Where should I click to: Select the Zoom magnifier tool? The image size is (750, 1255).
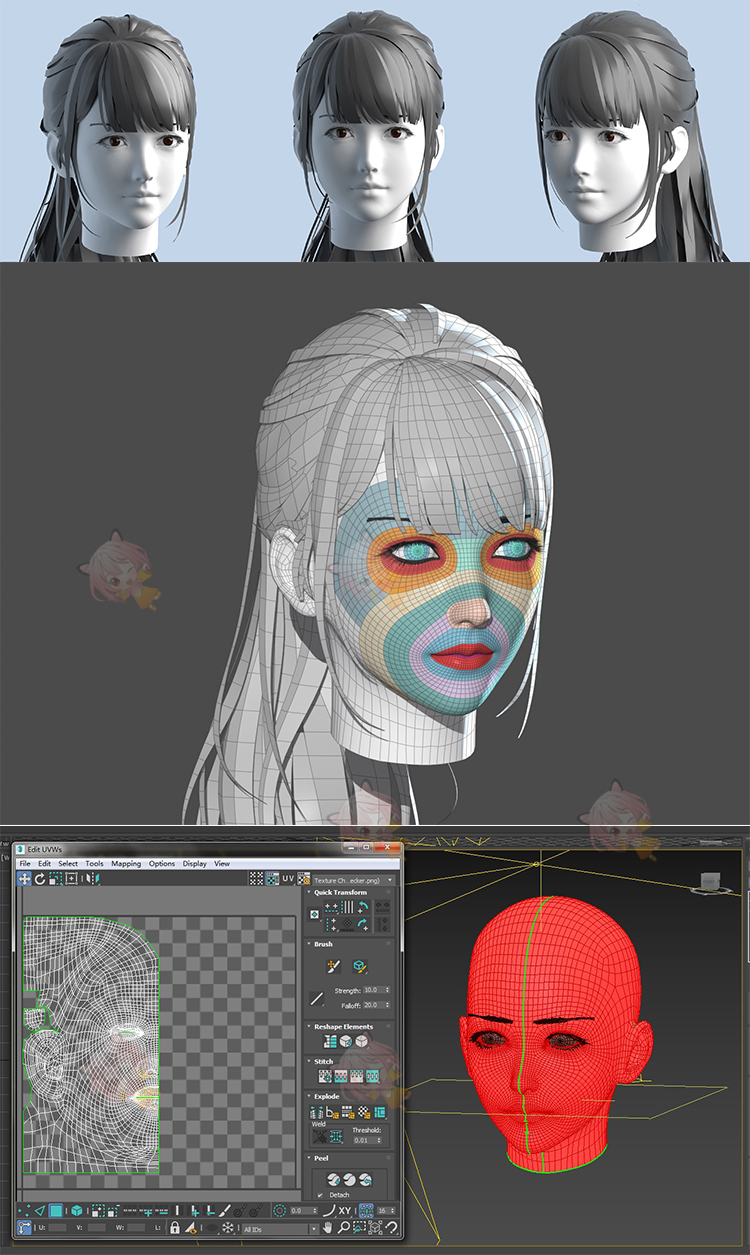point(343,1228)
